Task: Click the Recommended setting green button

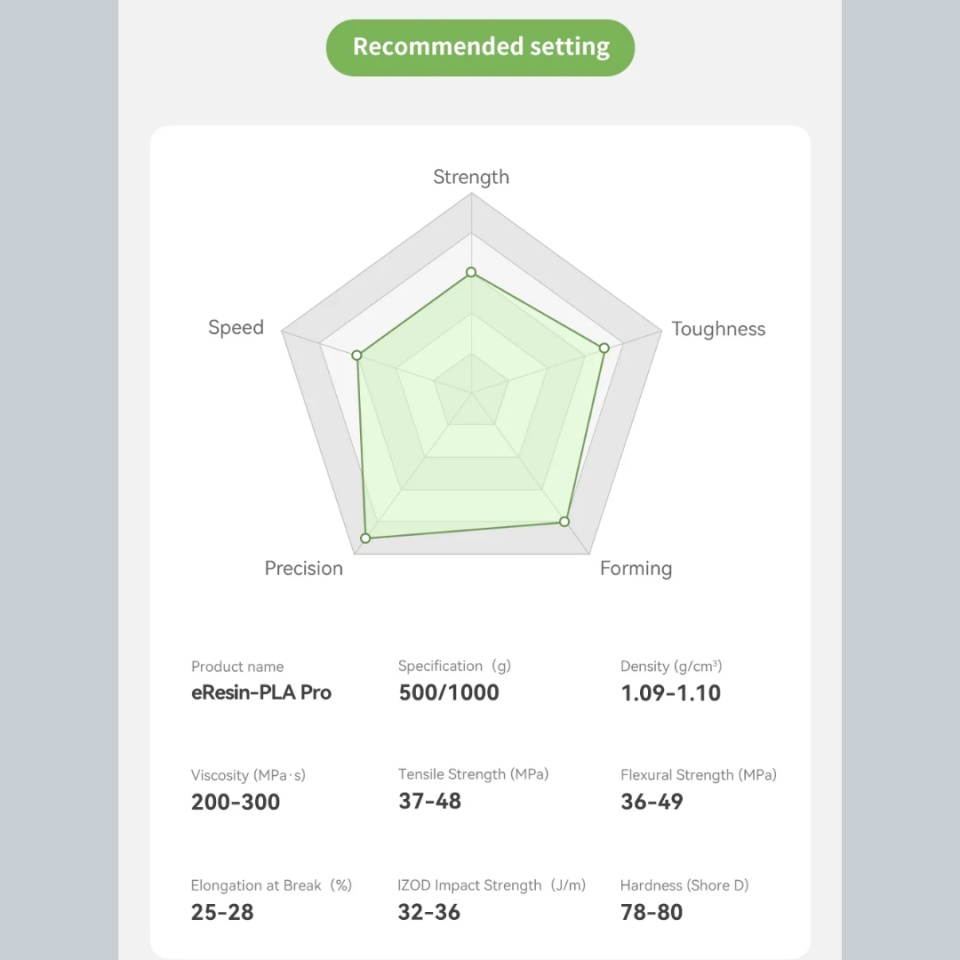Action: (480, 48)
